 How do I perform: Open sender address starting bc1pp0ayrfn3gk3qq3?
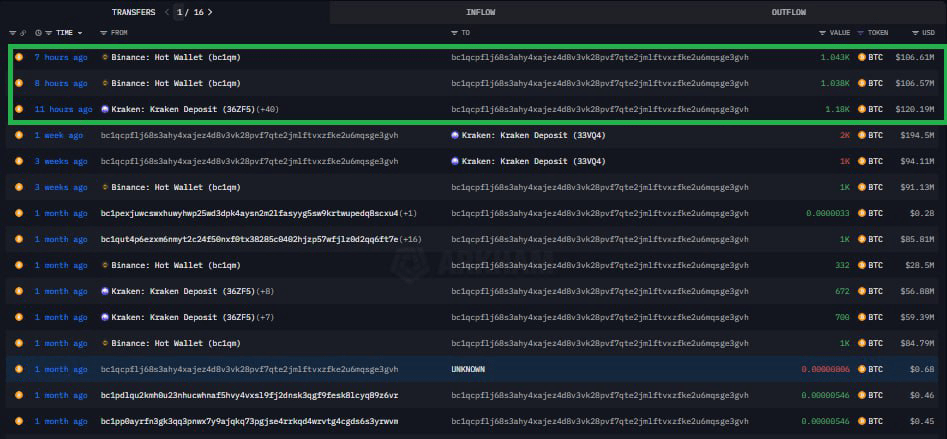pyautogui.click(x=249, y=421)
